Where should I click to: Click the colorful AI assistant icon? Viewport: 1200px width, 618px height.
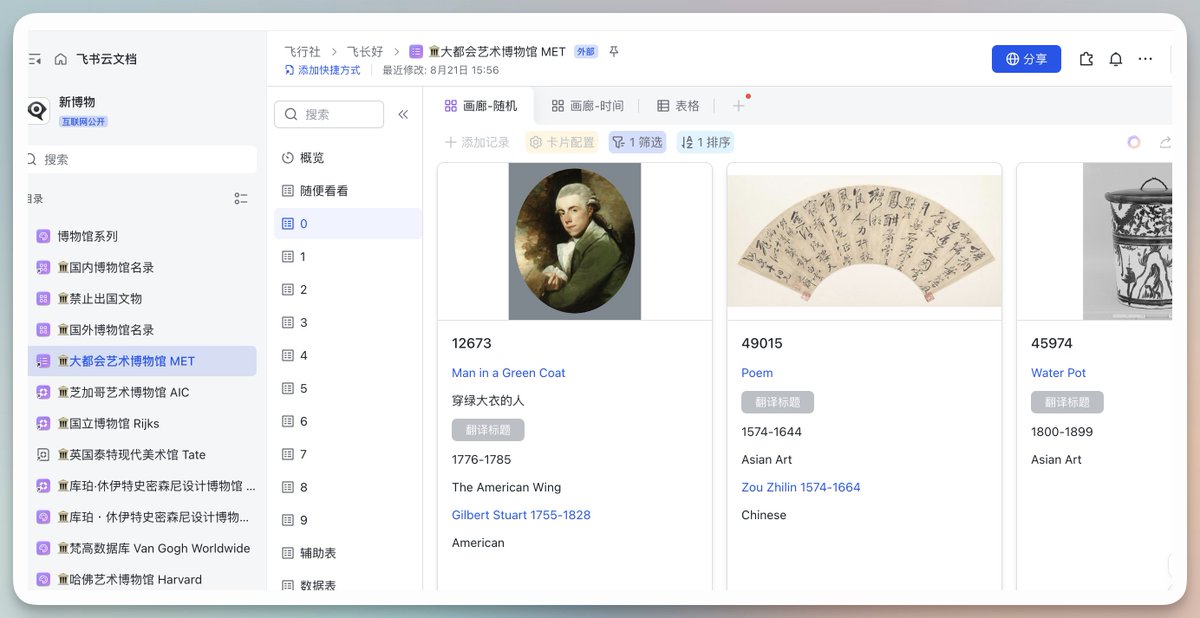click(1134, 142)
